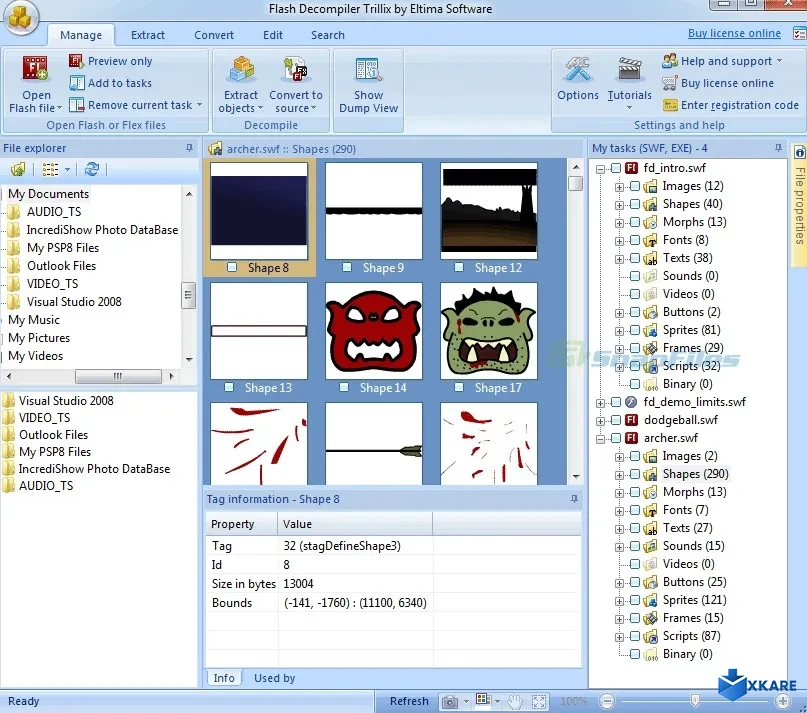Check the Shape 9 checkbox

[x=347, y=267]
